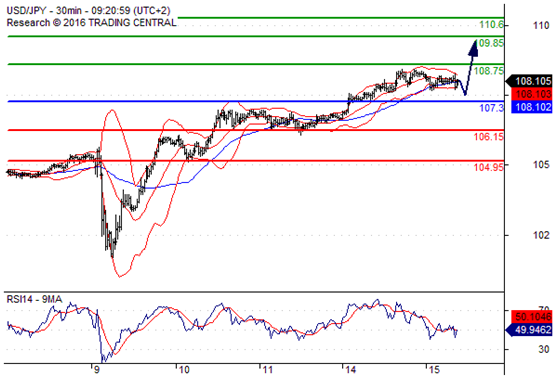Click the 102 price axis label
Viewport: 558px width, 378px height.
pyautogui.click(x=541, y=235)
